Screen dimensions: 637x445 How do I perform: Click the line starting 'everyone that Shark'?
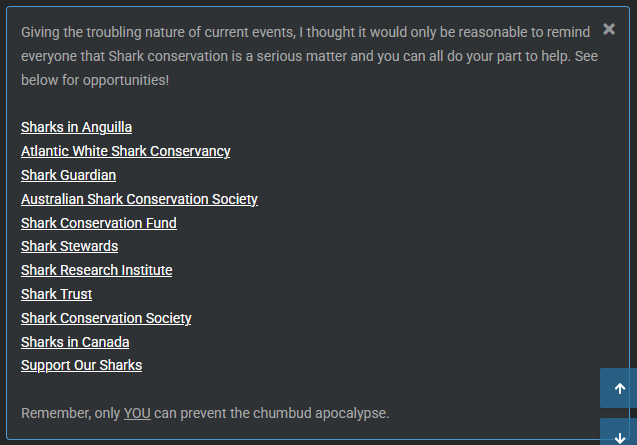[309, 56]
